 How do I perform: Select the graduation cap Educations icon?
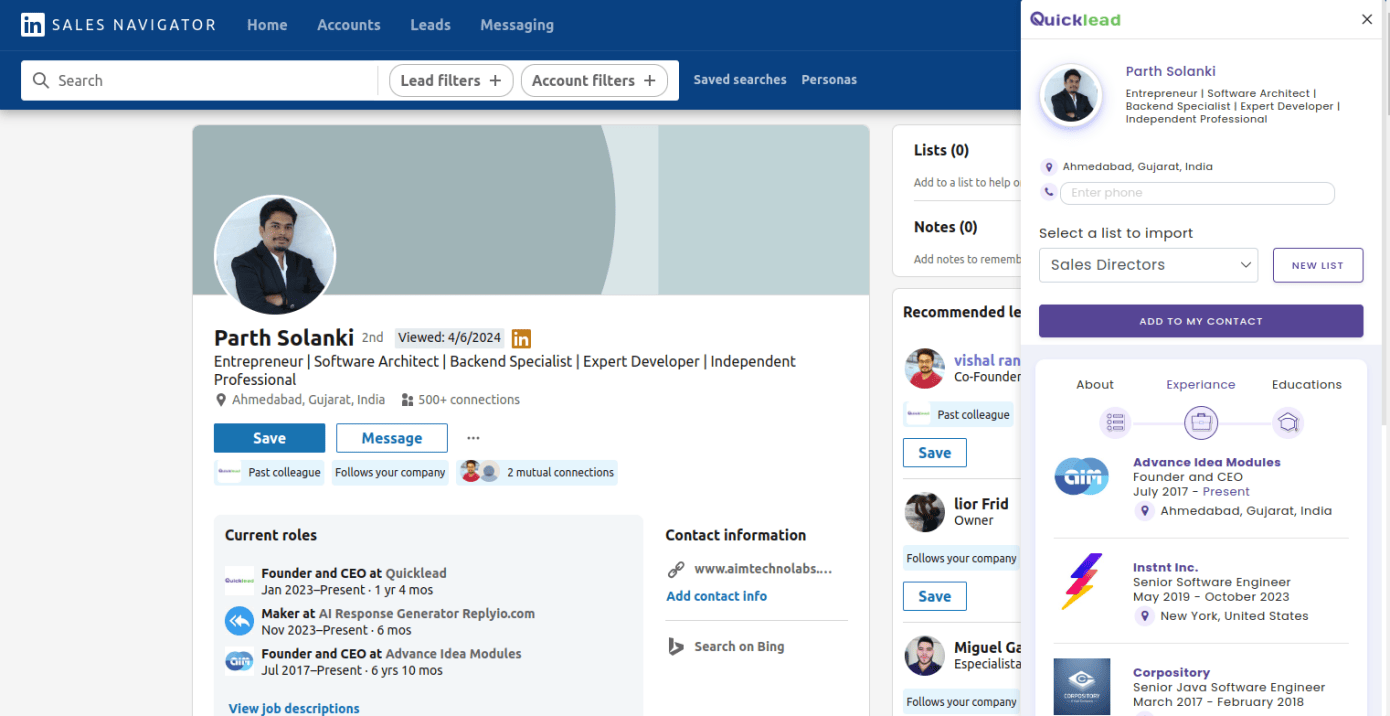tap(1288, 423)
